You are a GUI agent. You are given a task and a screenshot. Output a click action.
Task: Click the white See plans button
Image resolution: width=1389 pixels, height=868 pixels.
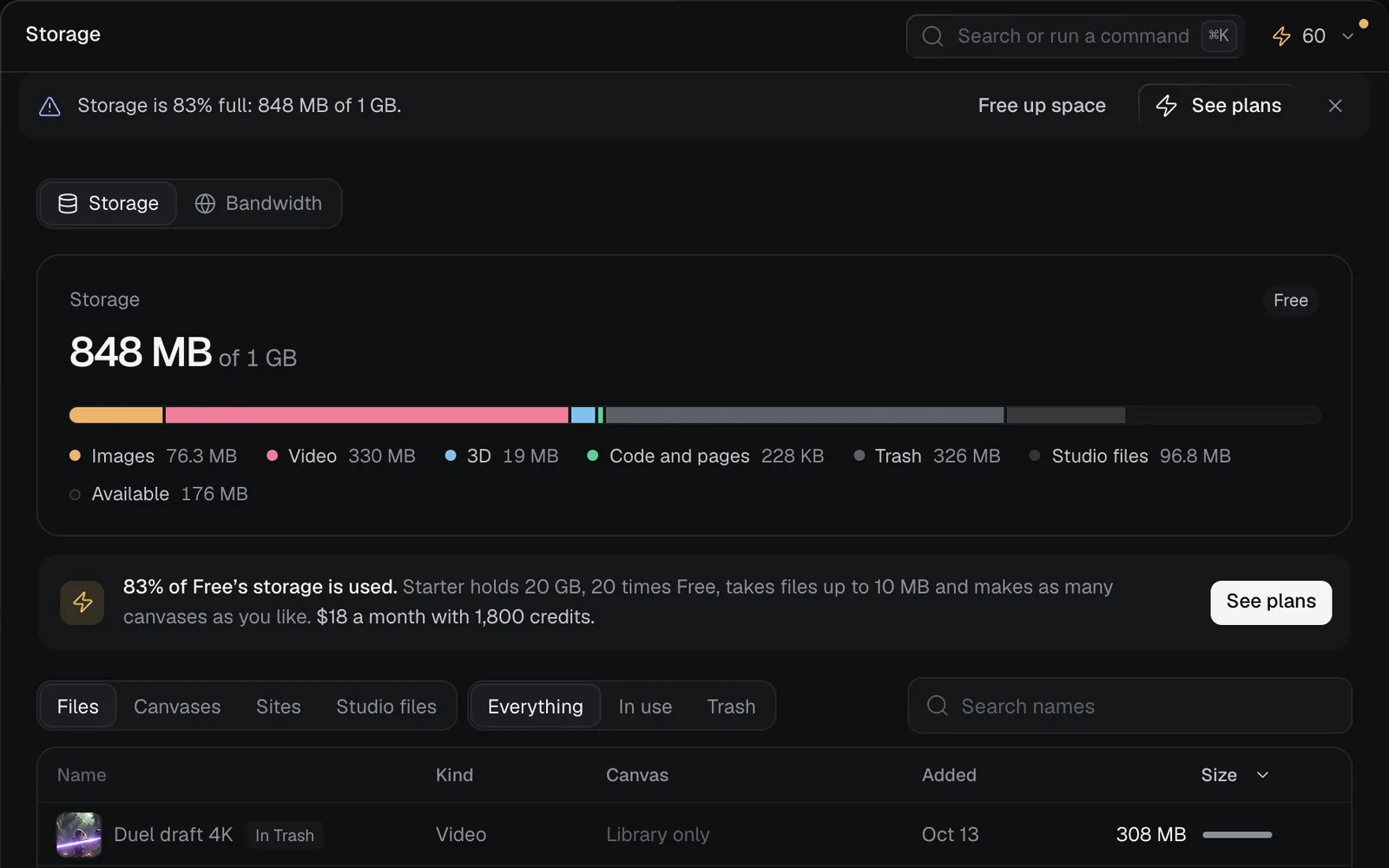(1271, 602)
